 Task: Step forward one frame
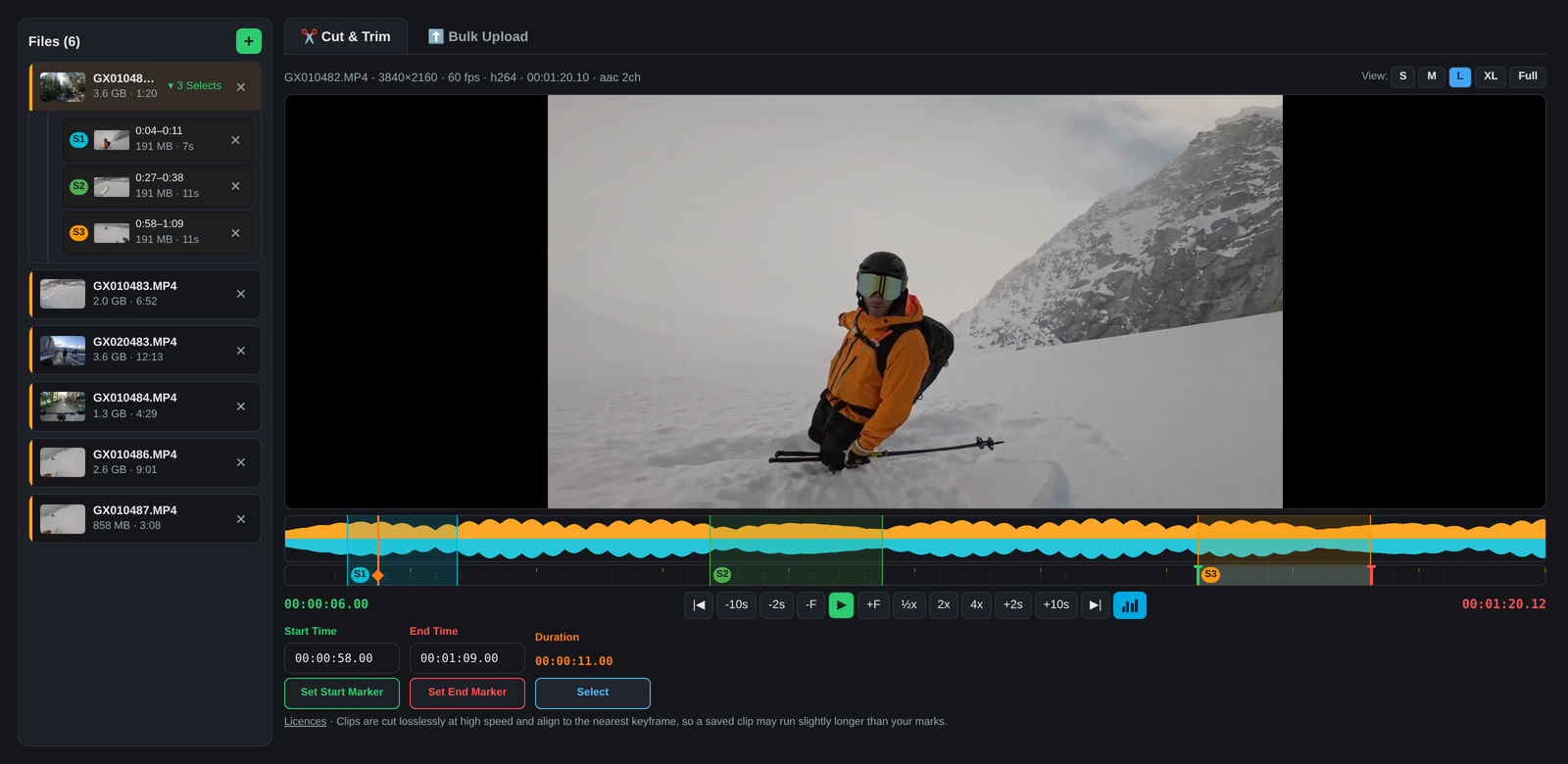(873, 605)
